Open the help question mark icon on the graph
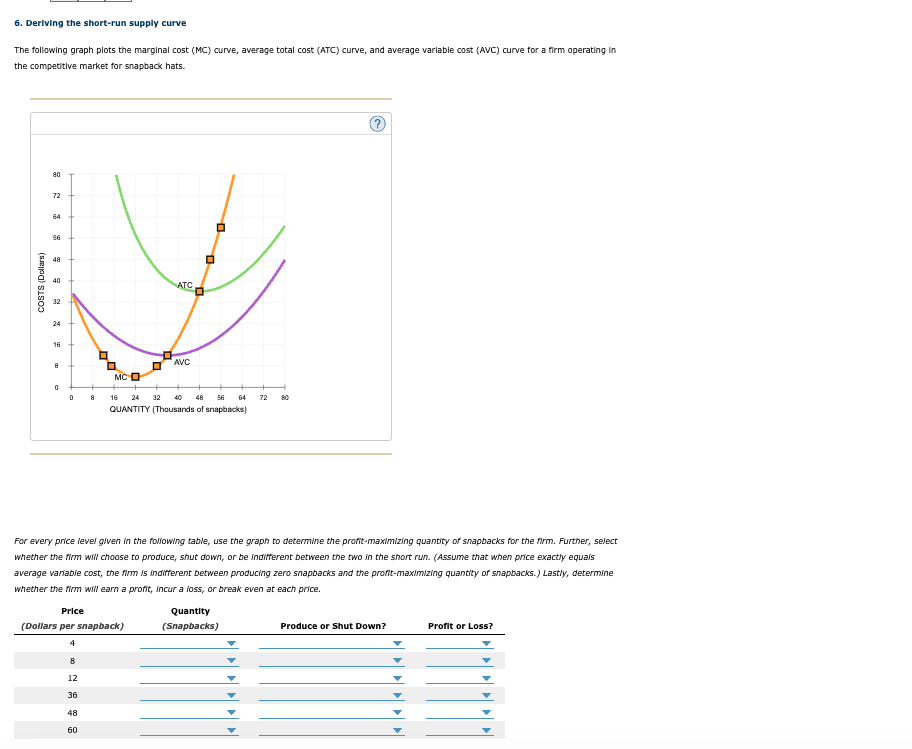This screenshot has height=749, width=912. [x=378, y=122]
